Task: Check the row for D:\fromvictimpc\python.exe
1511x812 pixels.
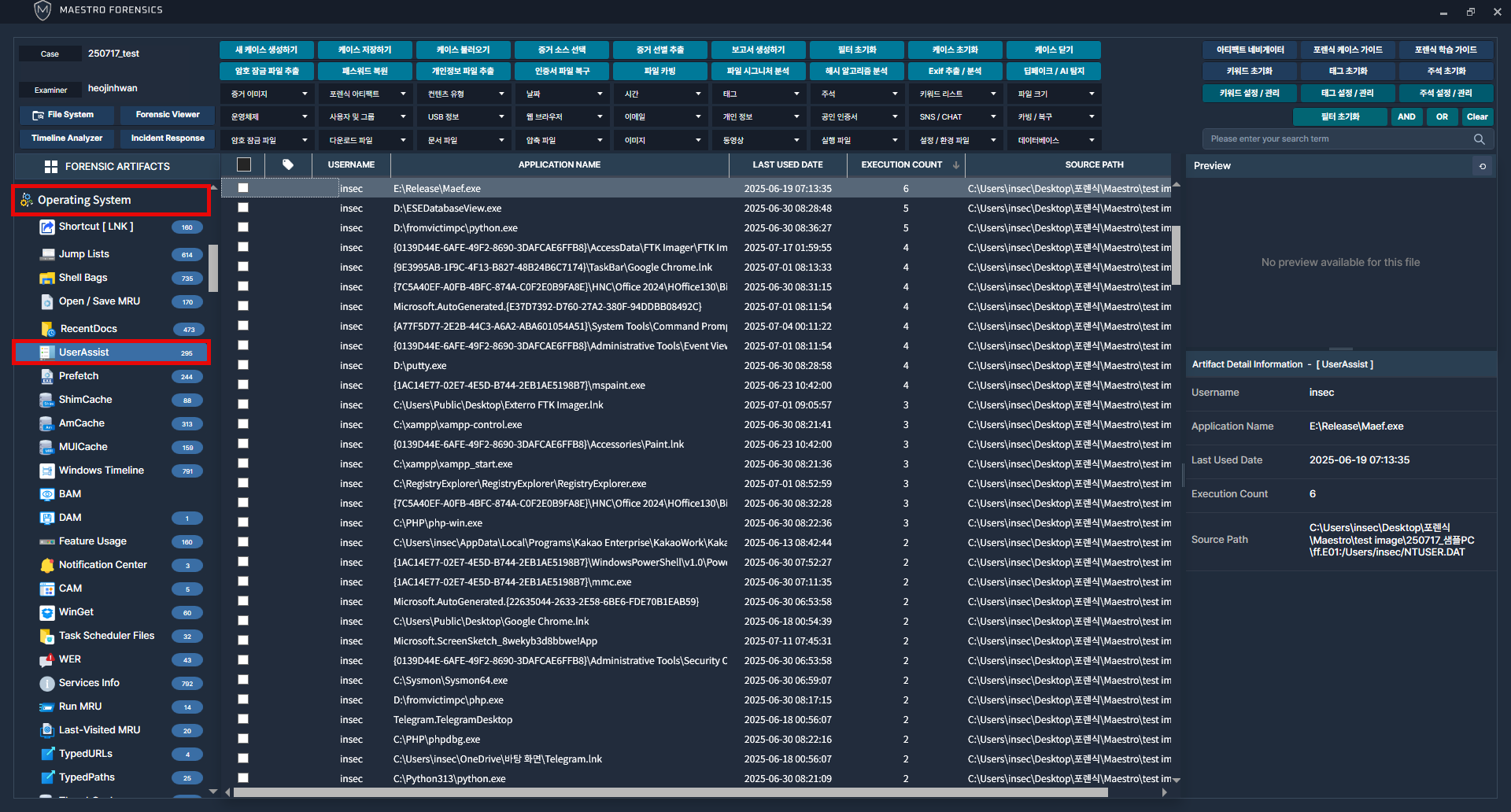Action: (x=243, y=227)
